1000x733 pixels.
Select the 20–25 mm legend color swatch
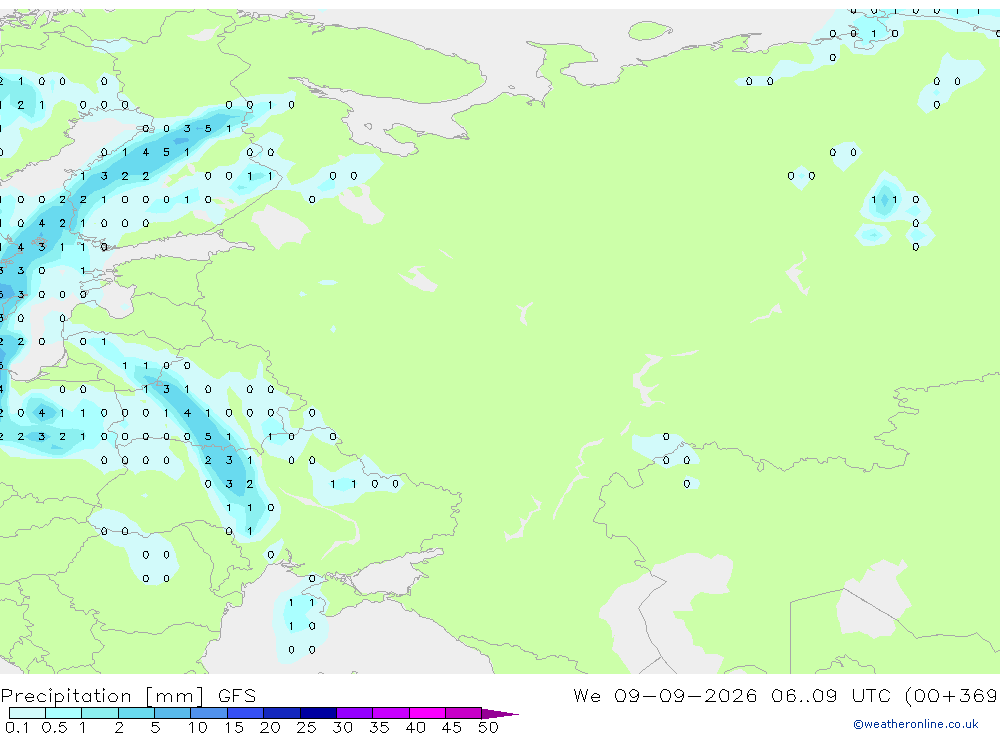point(281,713)
